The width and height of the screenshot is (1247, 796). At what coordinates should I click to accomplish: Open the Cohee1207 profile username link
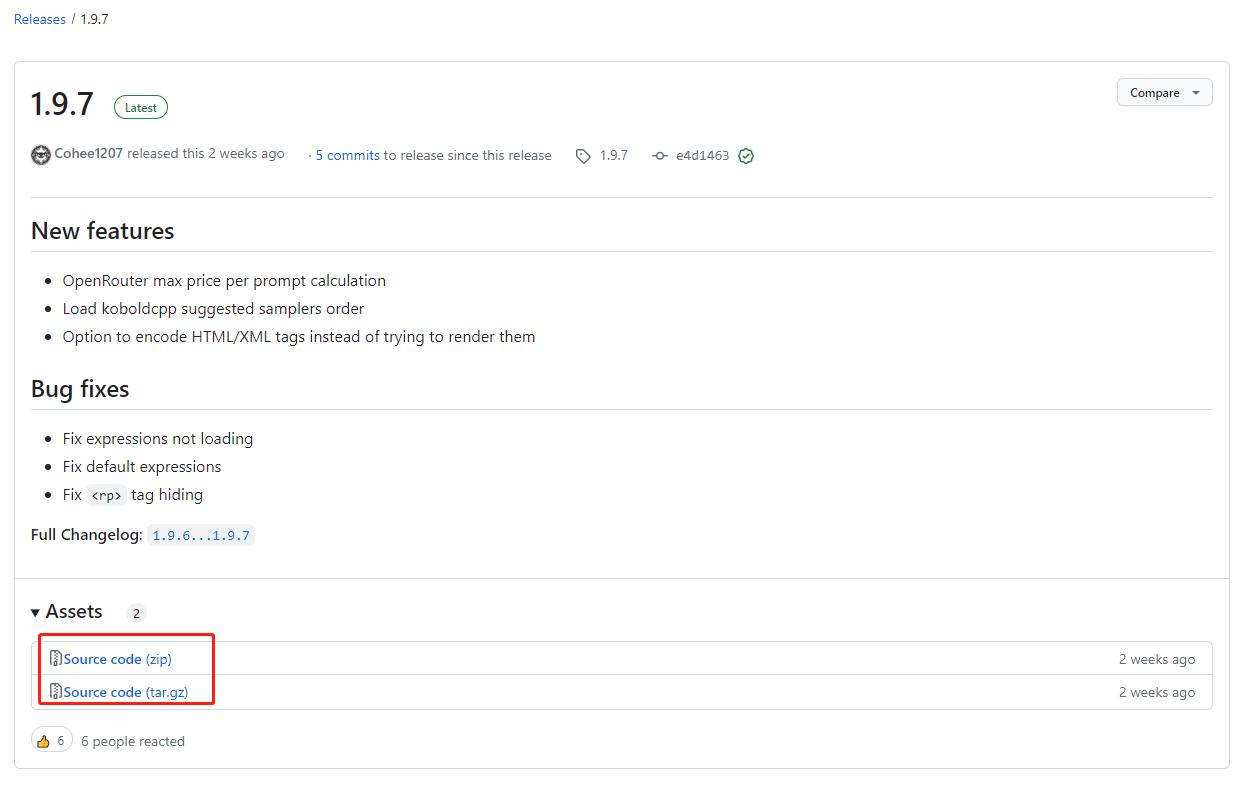point(89,154)
